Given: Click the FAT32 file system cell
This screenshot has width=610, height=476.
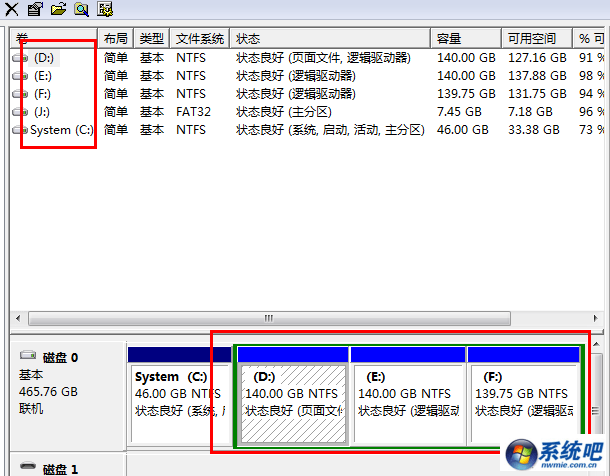Looking at the screenshot, I should pyautogui.click(x=193, y=112).
